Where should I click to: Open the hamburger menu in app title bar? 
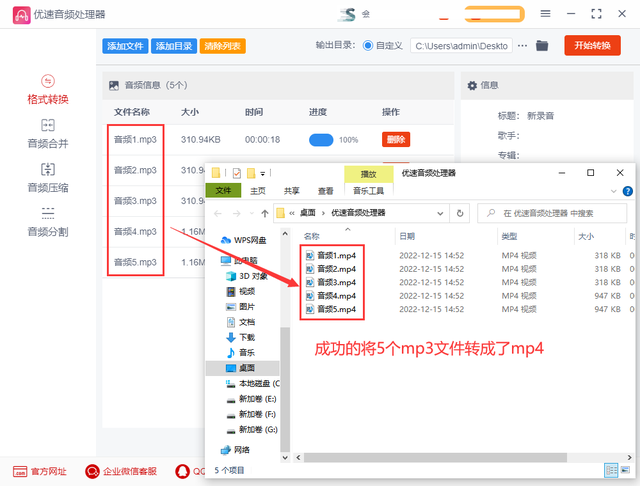tap(545, 14)
